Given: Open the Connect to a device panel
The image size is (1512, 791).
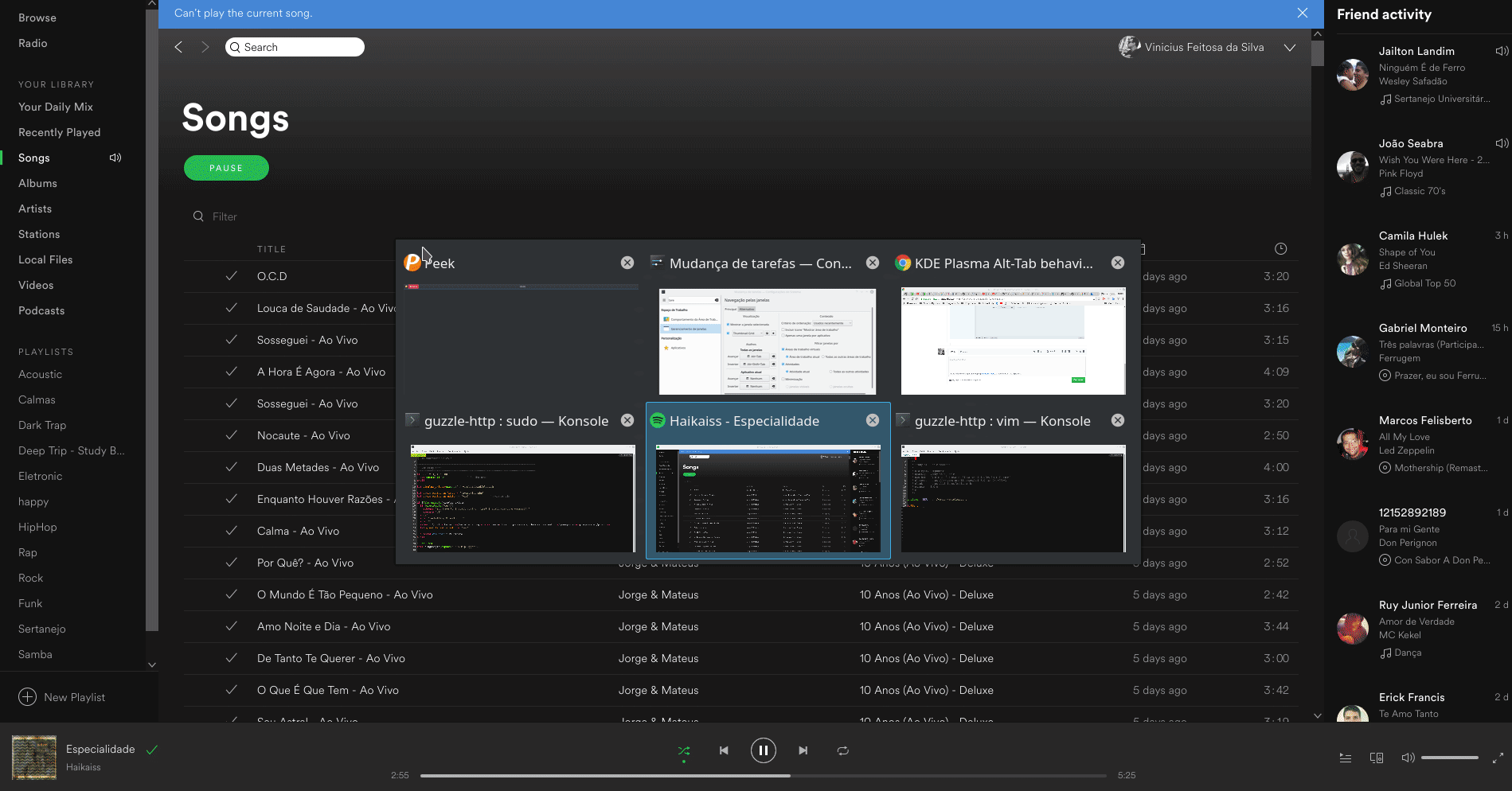Looking at the screenshot, I should pos(1377,758).
